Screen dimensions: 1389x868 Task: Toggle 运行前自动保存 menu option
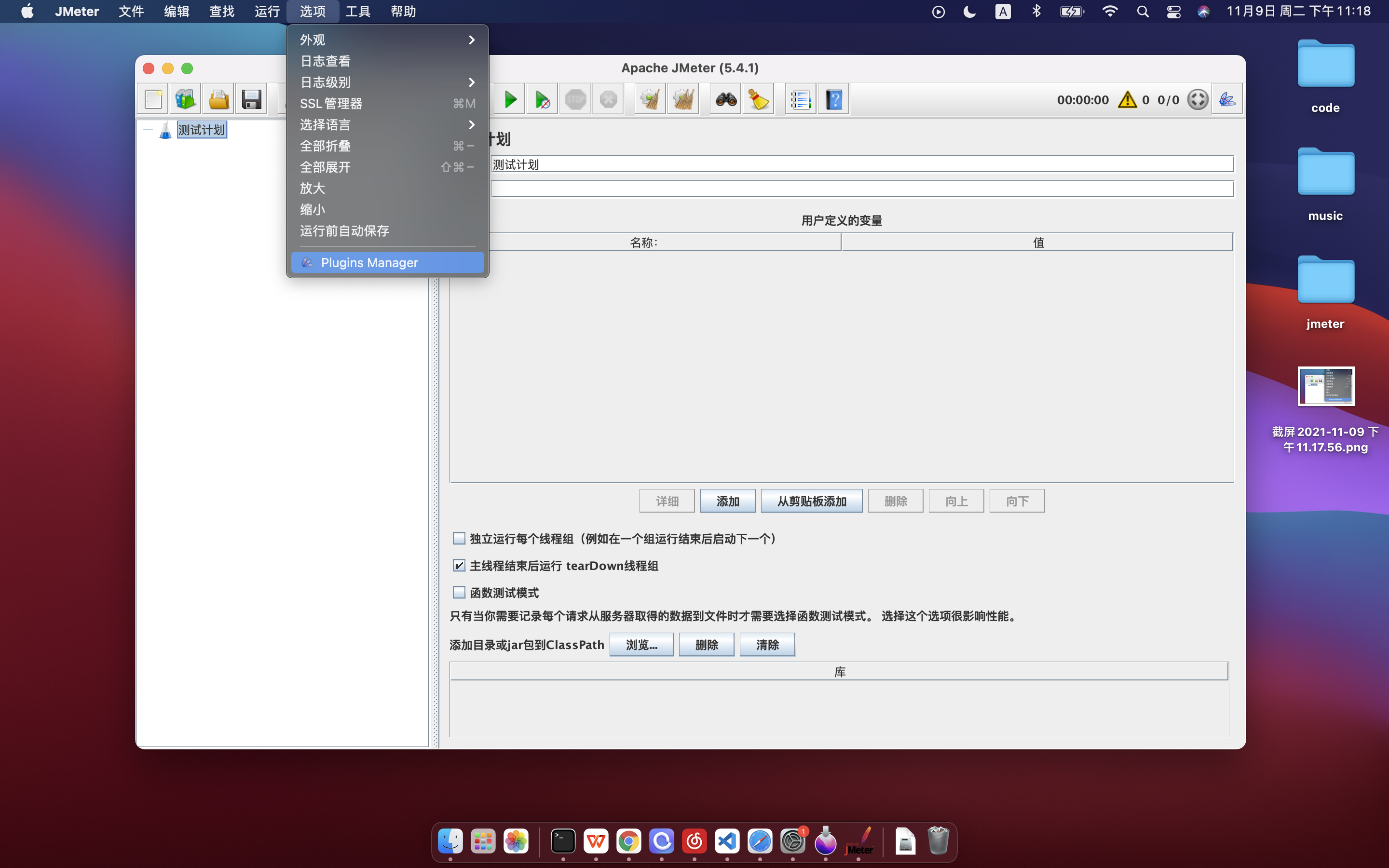(387, 231)
